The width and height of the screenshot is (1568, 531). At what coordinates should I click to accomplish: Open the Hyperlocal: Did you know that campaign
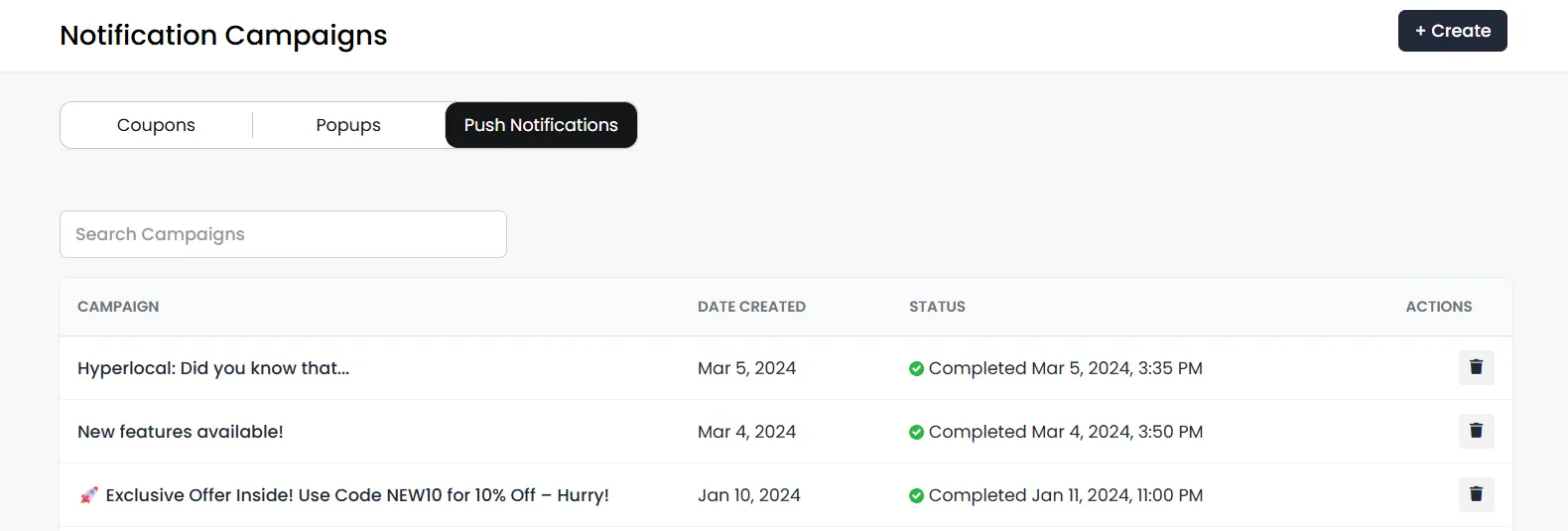tap(213, 368)
